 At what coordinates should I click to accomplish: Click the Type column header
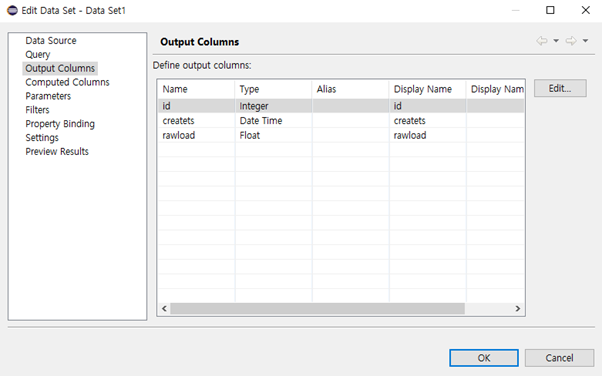point(273,89)
